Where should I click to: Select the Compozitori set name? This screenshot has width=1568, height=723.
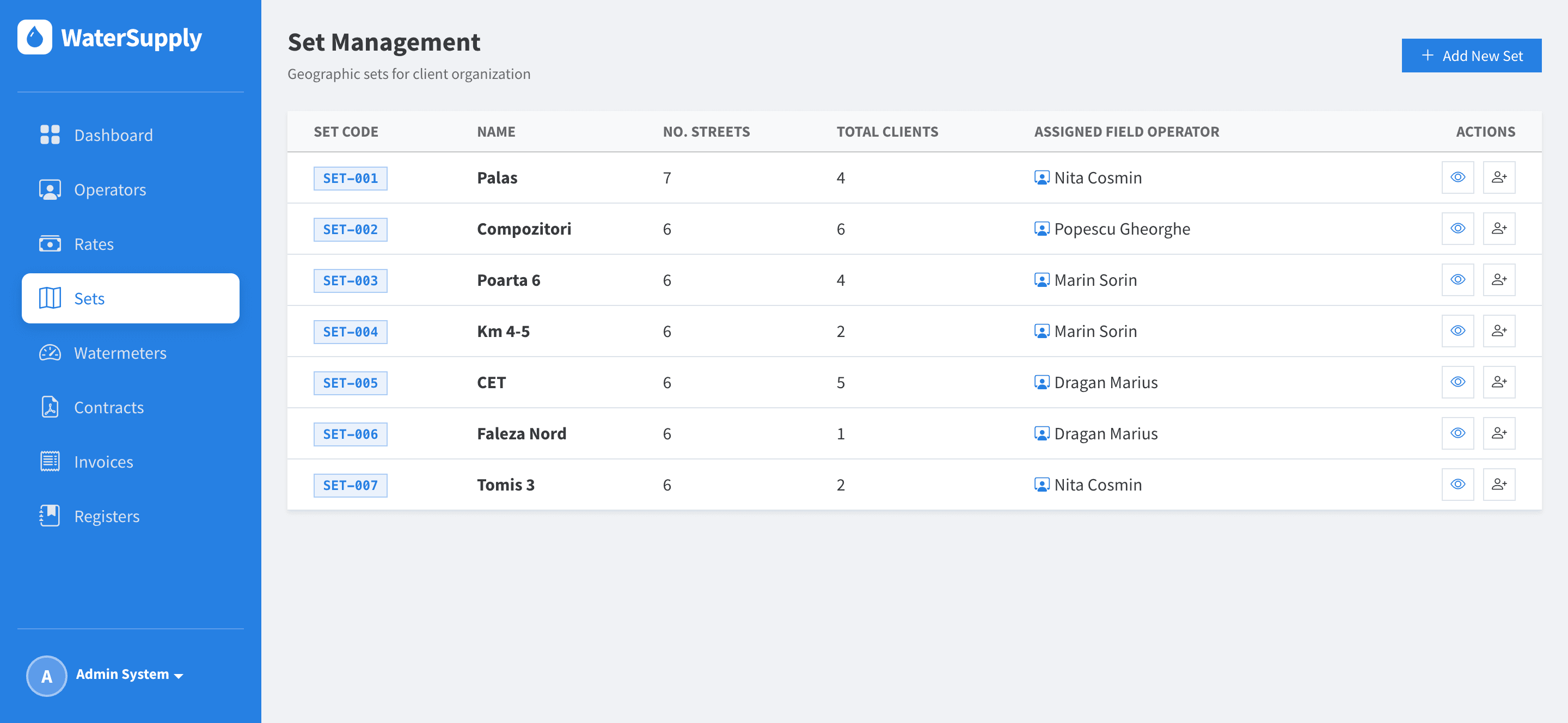(523, 229)
